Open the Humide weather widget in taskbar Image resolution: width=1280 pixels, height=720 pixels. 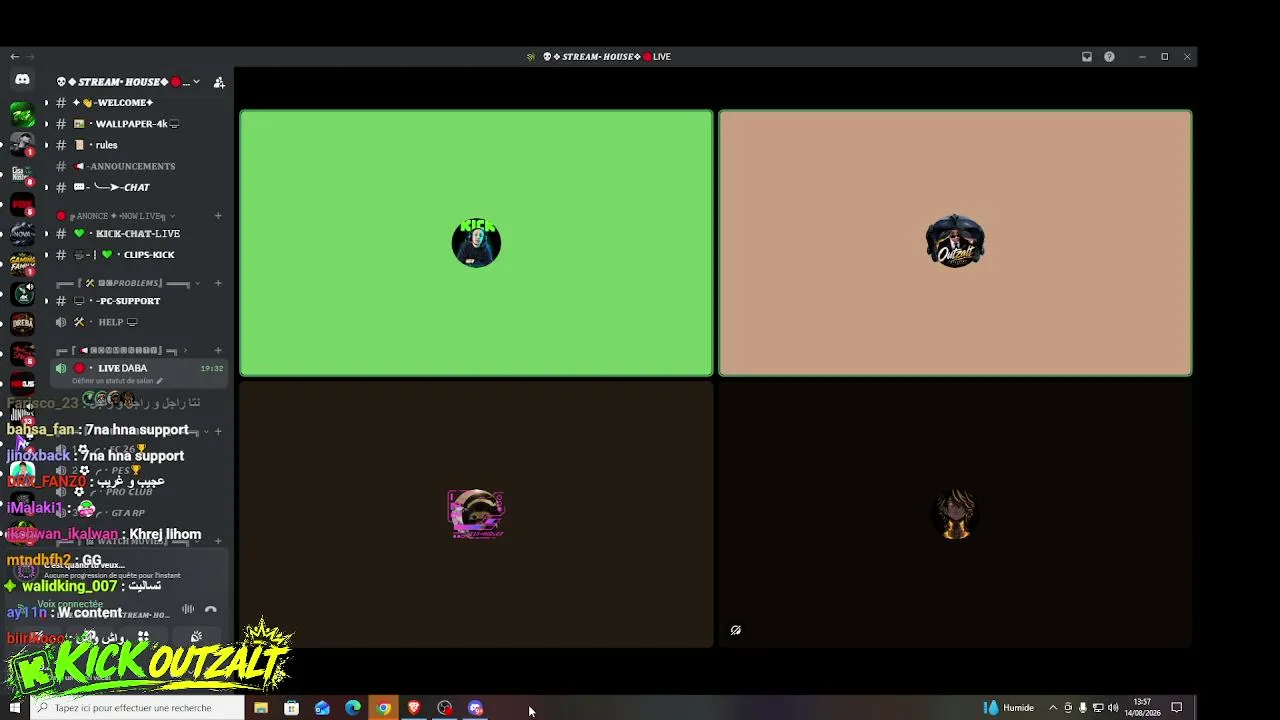pyautogui.click(x=1009, y=708)
